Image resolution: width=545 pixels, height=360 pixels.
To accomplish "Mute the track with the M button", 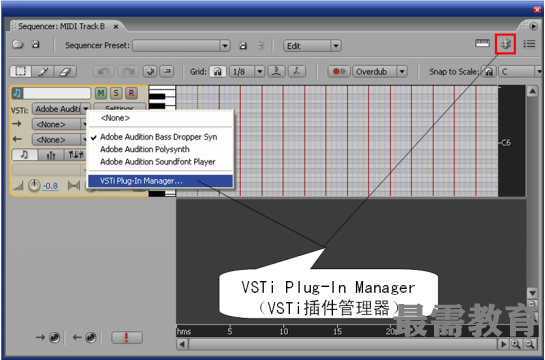I will (101, 93).
